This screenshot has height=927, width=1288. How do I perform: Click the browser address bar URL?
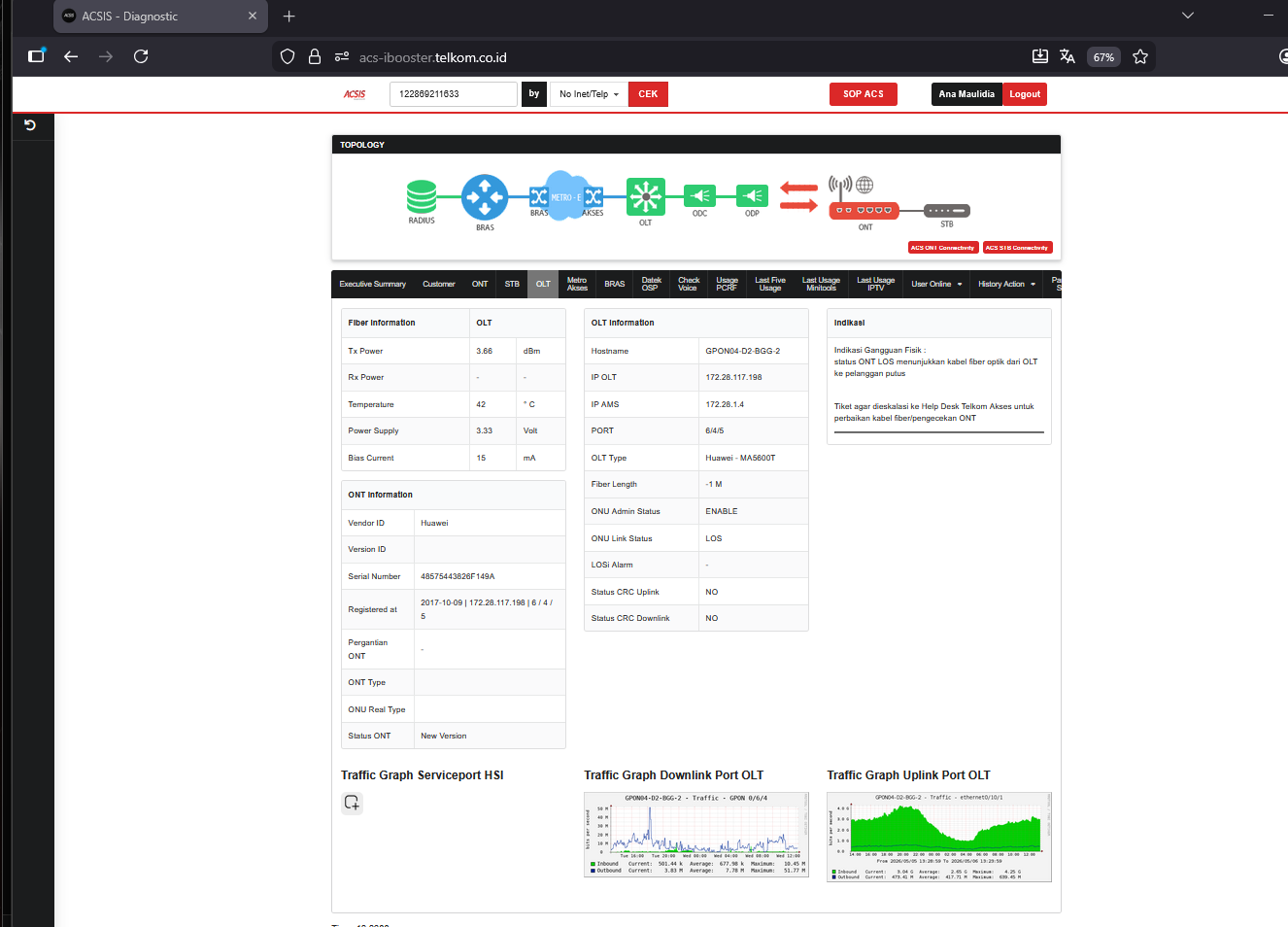coord(433,57)
